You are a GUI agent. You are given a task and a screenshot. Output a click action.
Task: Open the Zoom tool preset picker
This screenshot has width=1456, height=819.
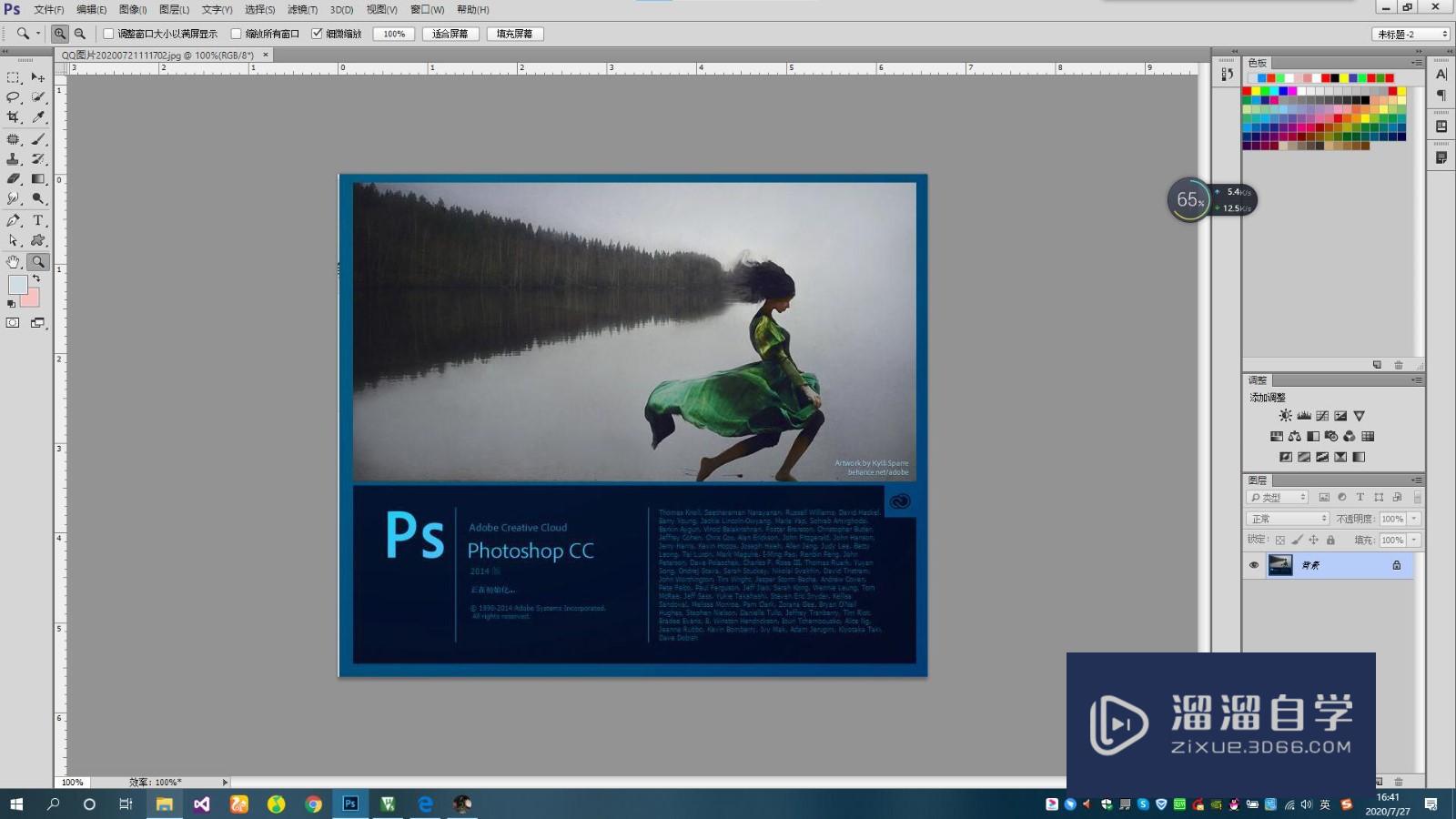(38, 34)
